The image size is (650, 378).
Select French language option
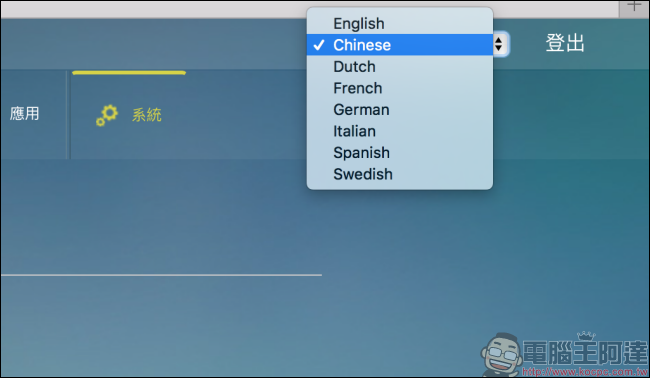pos(400,88)
